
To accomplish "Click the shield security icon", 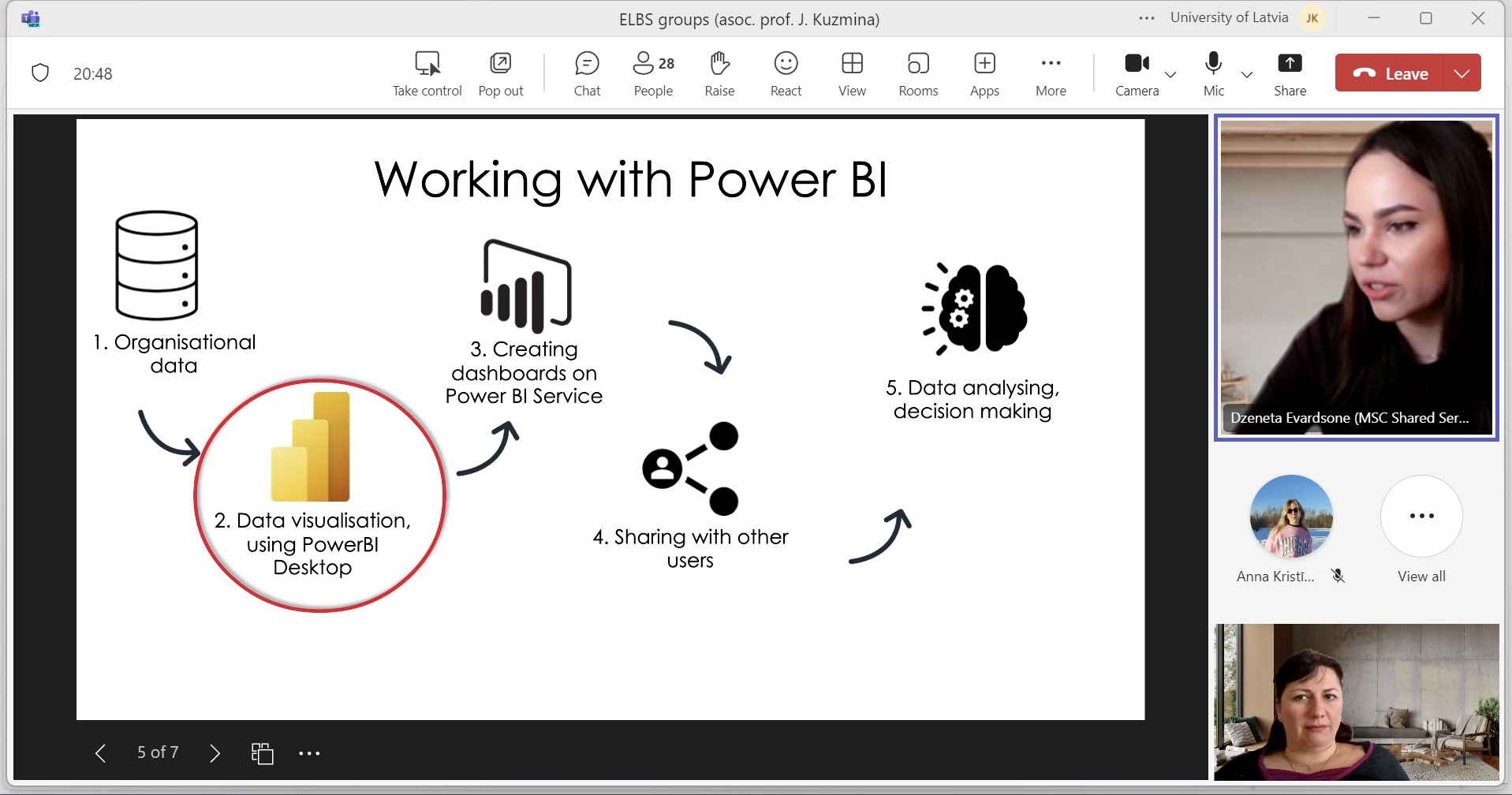I will tap(40, 73).
